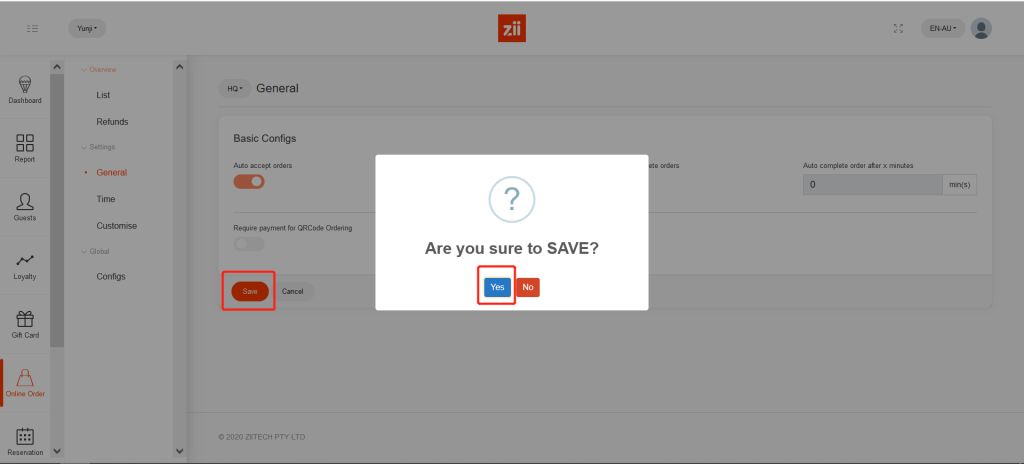Open the Loyalty sidebar icon
Viewport: 1024px width, 464px height.
coord(25,265)
